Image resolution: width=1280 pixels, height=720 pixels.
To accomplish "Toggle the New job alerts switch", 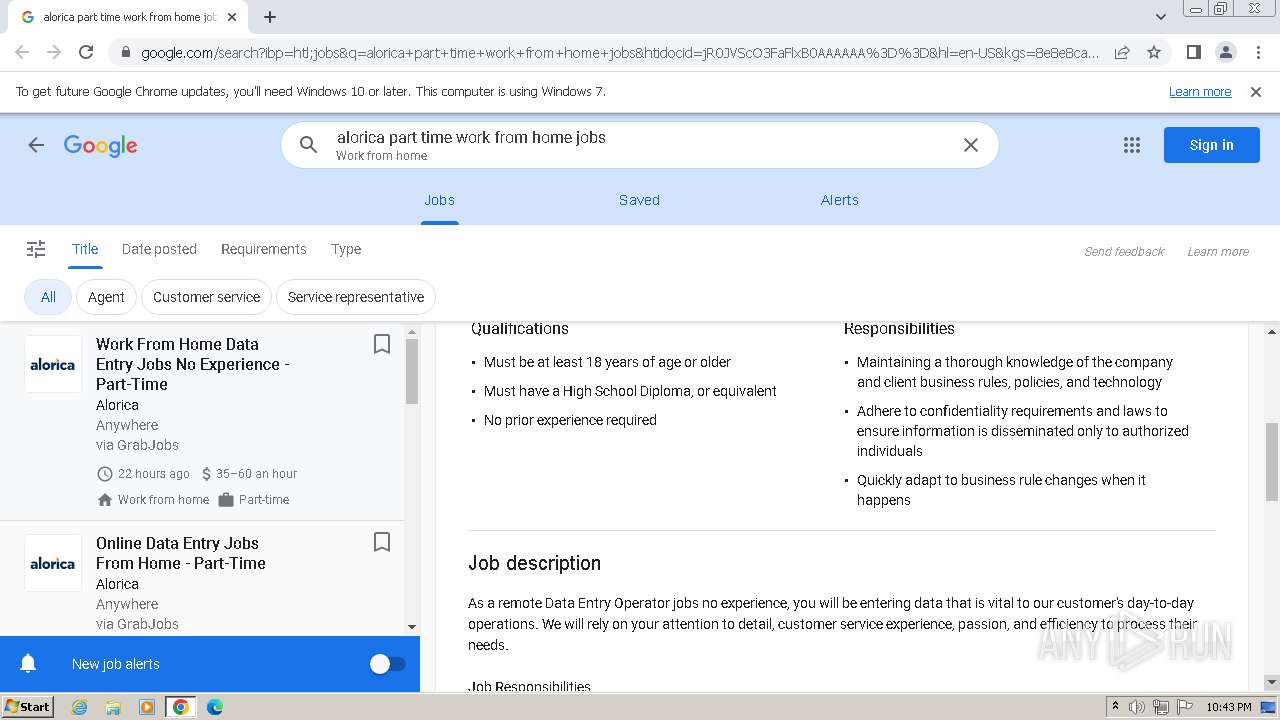I will click(387, 664).
